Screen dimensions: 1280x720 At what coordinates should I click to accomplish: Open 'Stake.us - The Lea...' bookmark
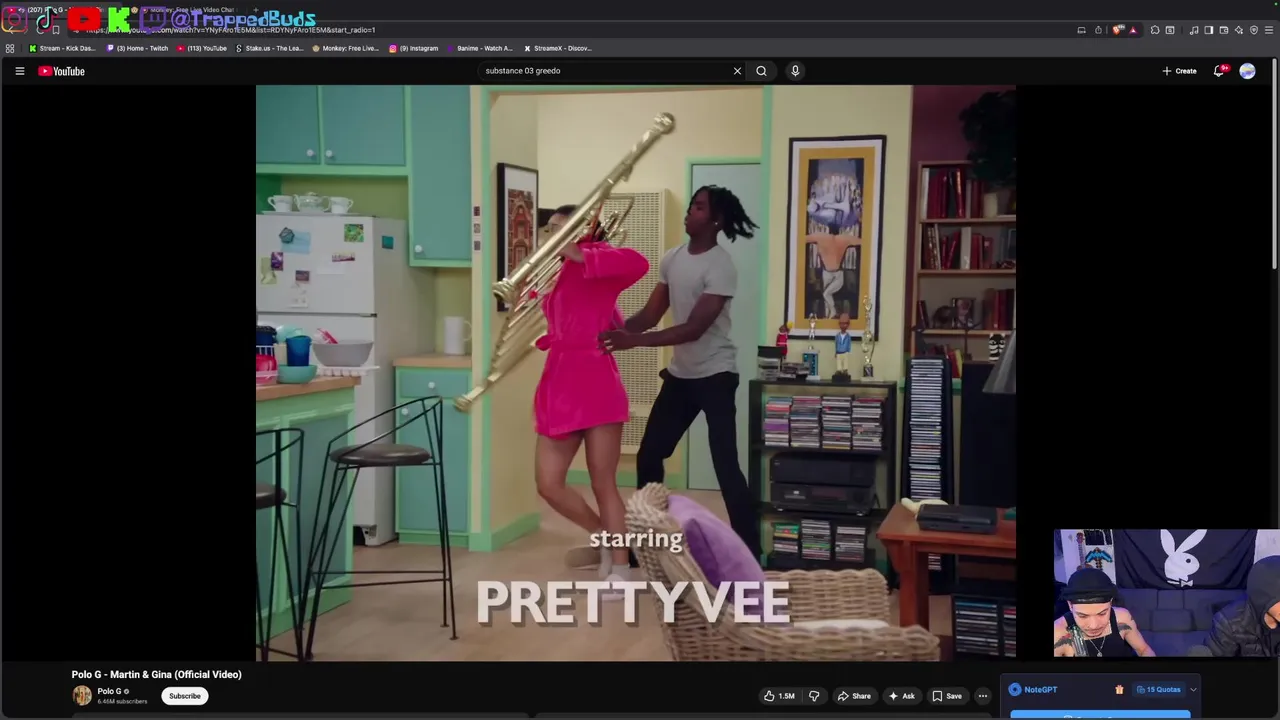pos(269,48)
